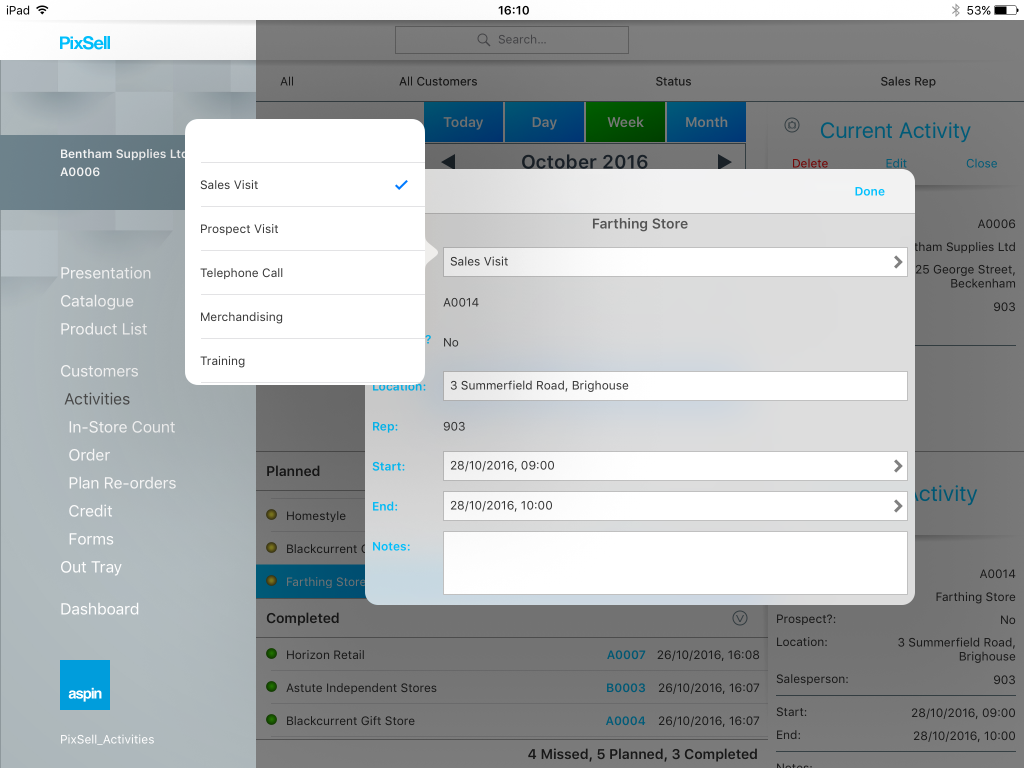
Task: Open the activity type Sales Visit dropdown
Action: tap(675, 262)
